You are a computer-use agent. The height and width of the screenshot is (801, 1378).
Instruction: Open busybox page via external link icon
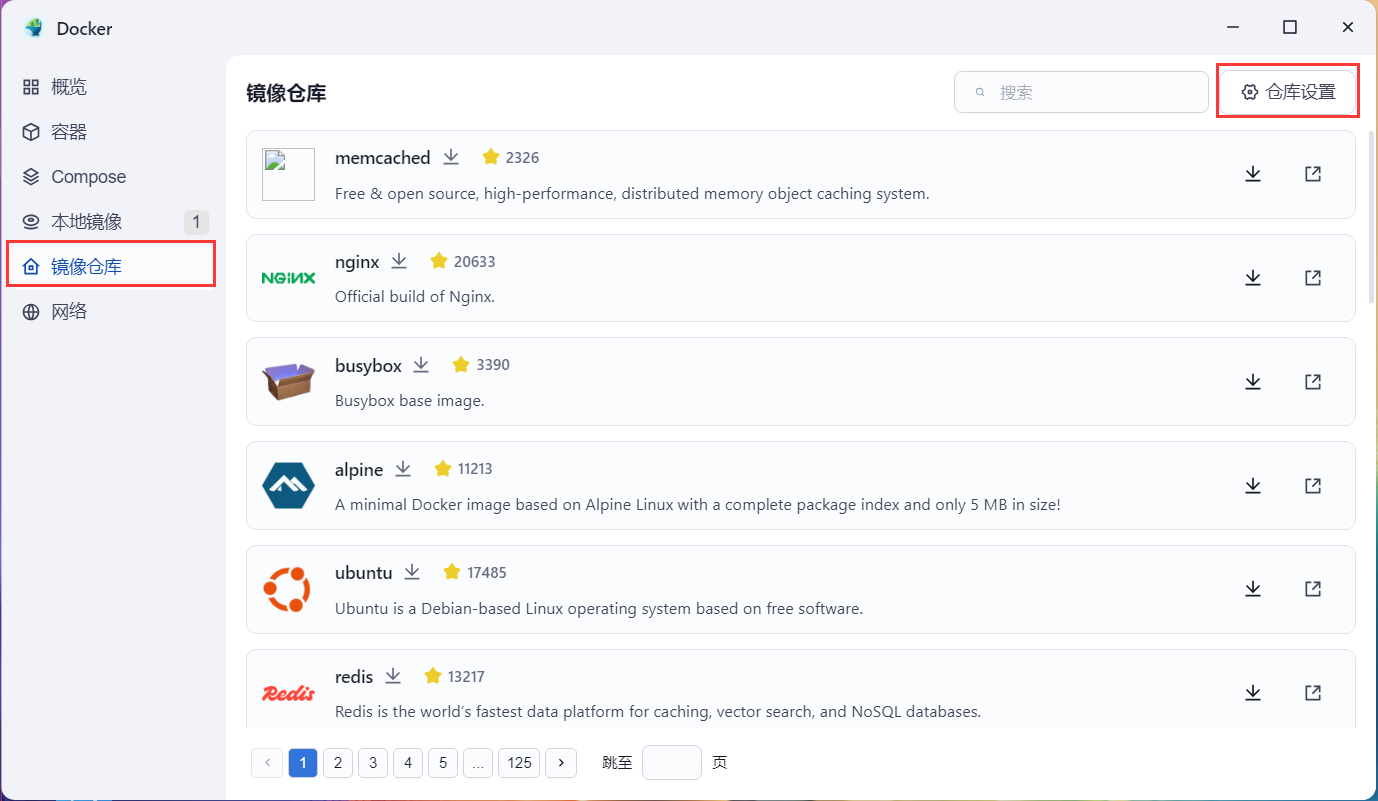coord(1312,381)
